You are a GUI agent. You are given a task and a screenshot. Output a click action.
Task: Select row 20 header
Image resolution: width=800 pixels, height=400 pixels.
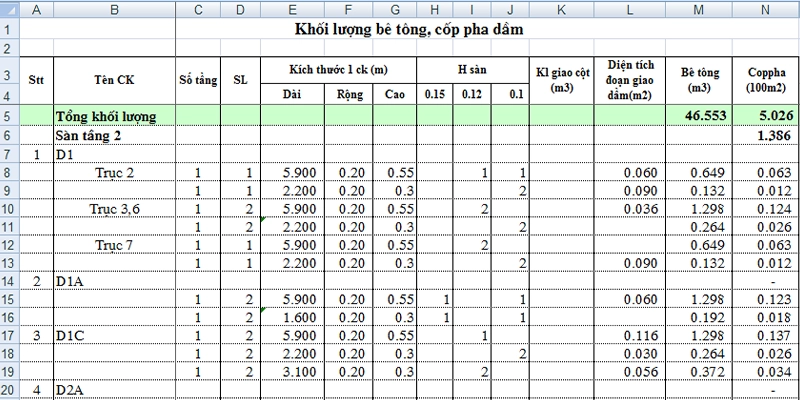(x=7, y=390)
